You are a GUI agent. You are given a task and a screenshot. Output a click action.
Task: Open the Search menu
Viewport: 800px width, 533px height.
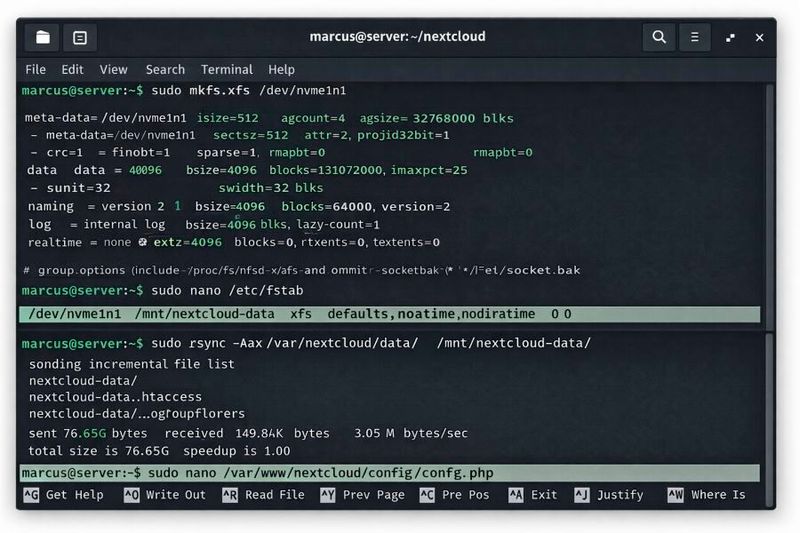coord(165,69)
